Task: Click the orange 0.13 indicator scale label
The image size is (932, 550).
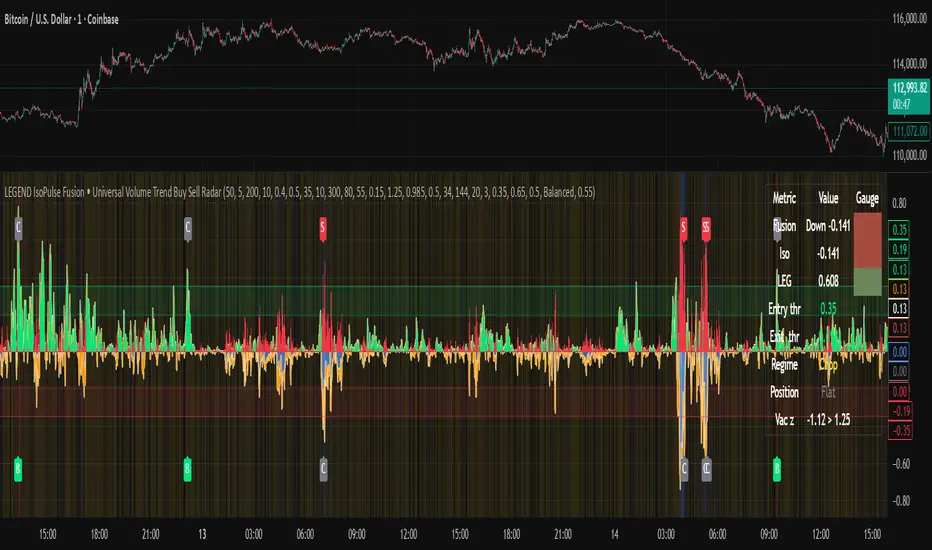Action: [899, 288]
